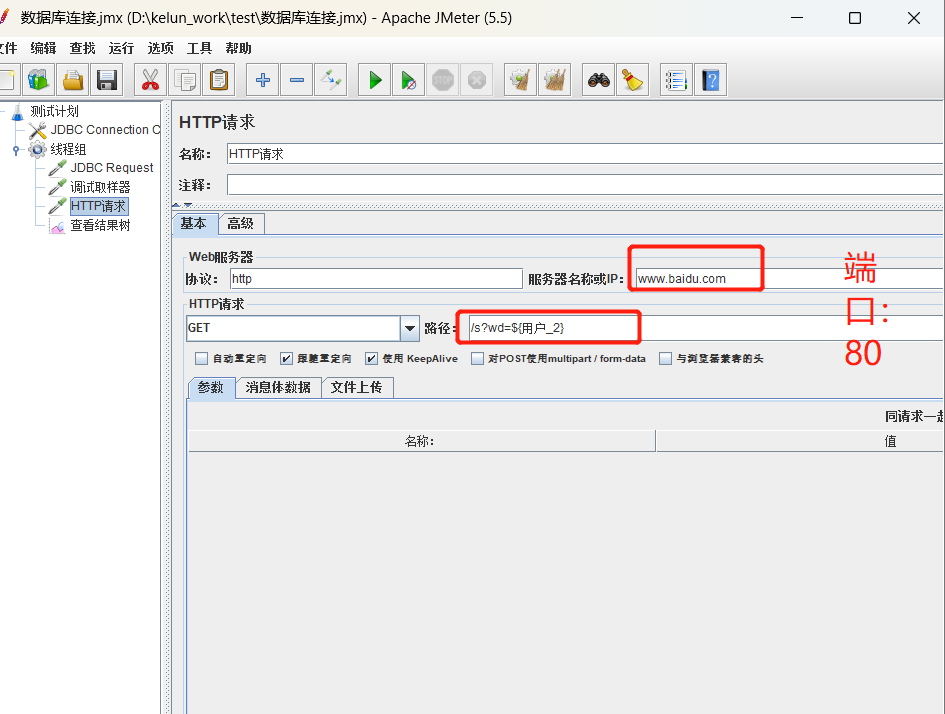Reset search with the yellow broom icon

[x=632, y=80]
